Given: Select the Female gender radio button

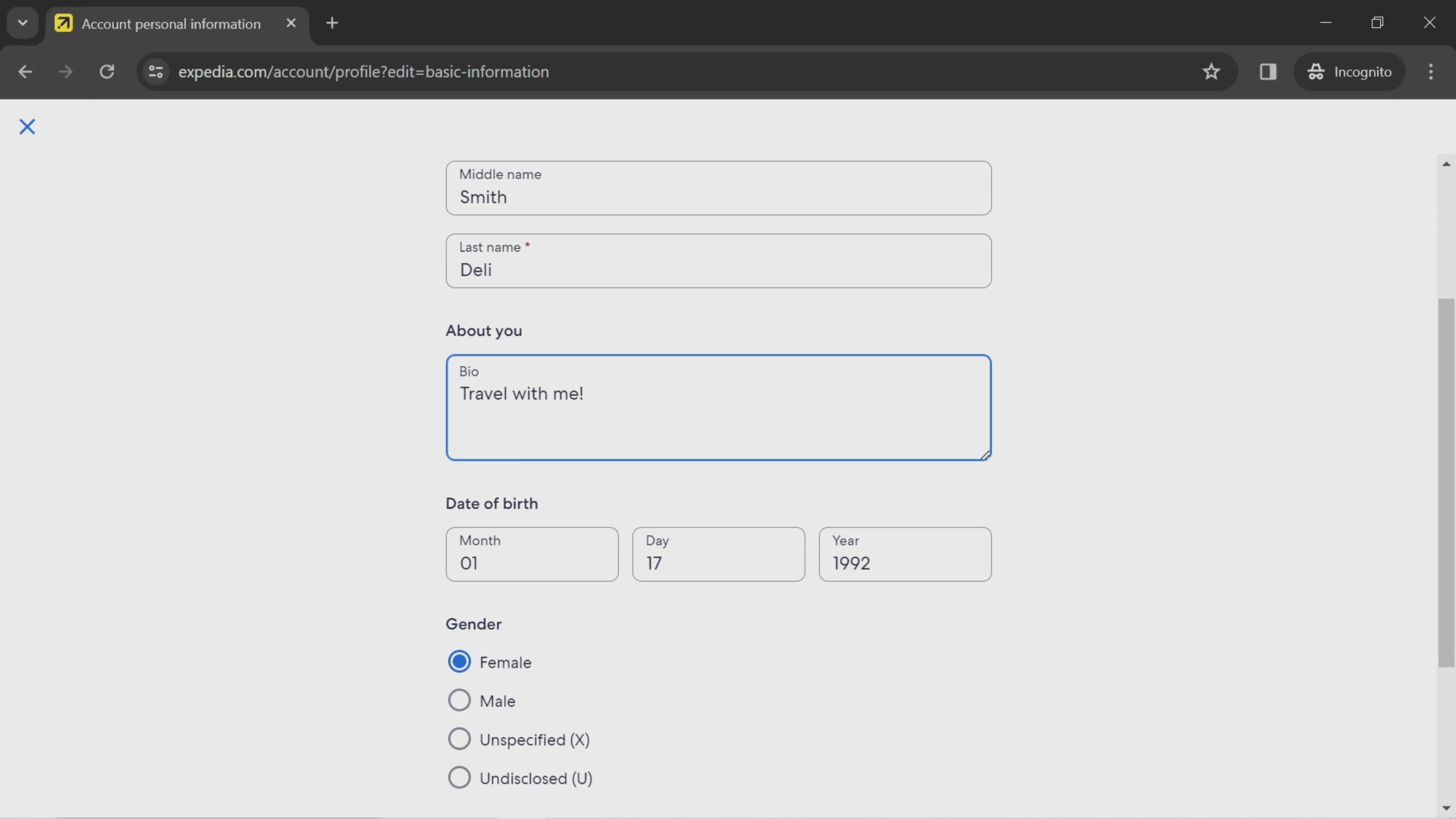Looking at the screenshot, I should click(459, 661).
